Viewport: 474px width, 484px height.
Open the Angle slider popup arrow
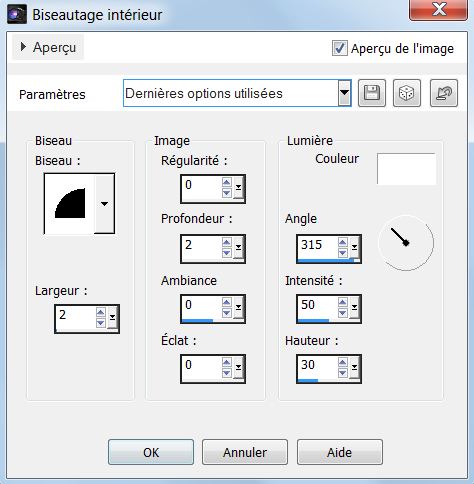[x=354, y=247]
